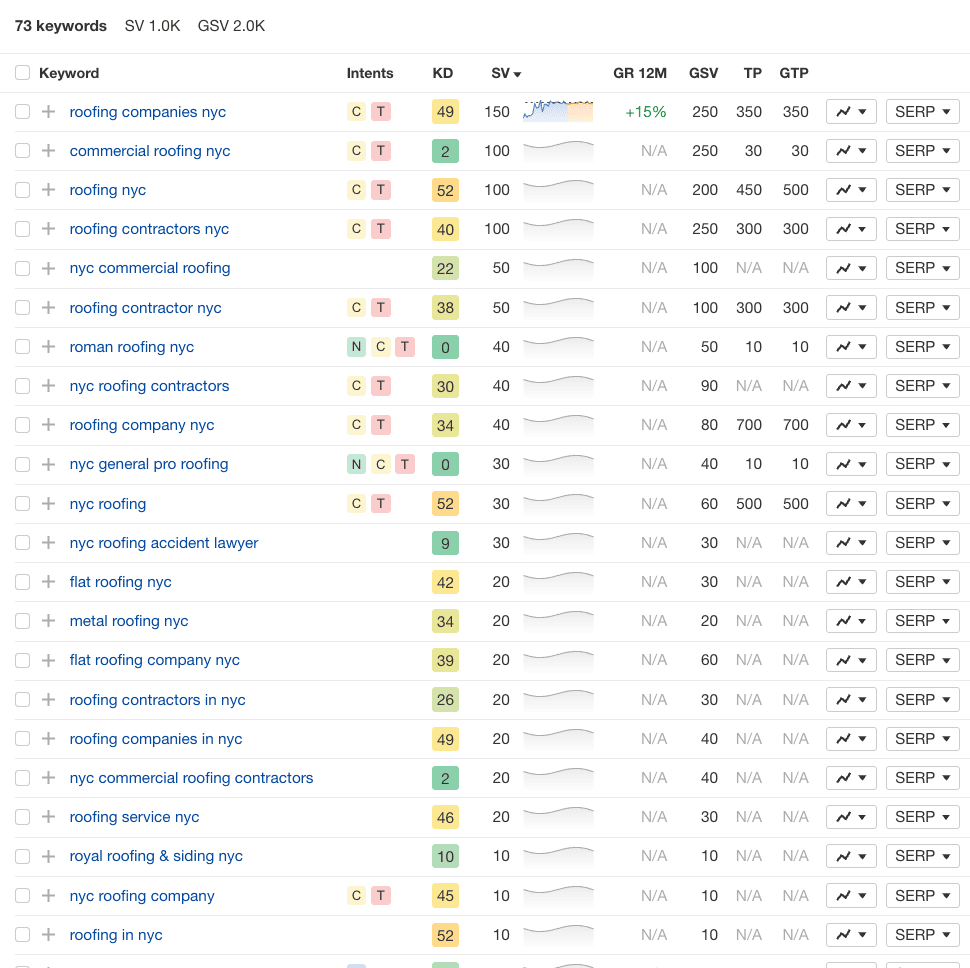The width and height of the screenshot is (970, 968).
Task: Expand SERP dropdown for roofing company nyc
Action: (922, 425)
